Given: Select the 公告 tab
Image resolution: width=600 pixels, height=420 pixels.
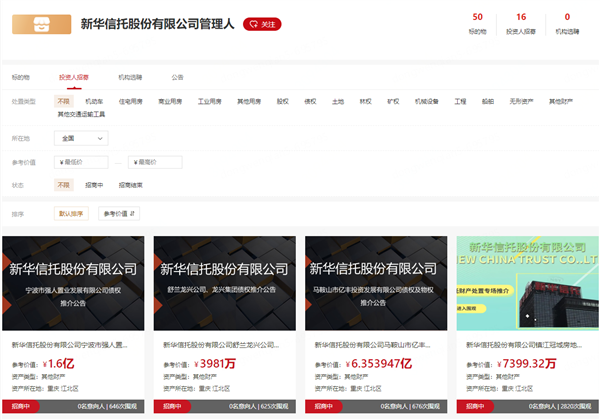Looking at the screenshot, I should click(177, 76).
